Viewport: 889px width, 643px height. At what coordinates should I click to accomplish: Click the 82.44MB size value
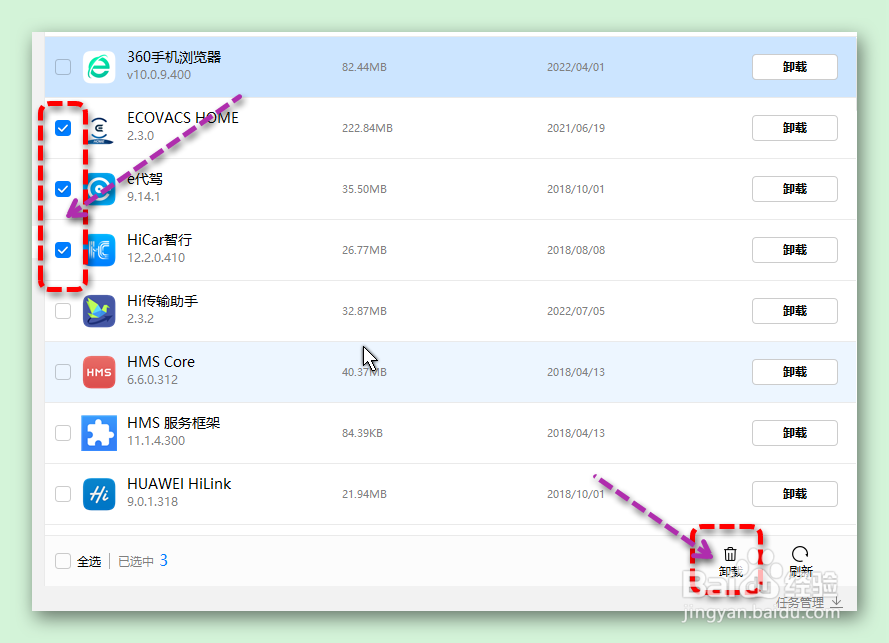[364, 67]
